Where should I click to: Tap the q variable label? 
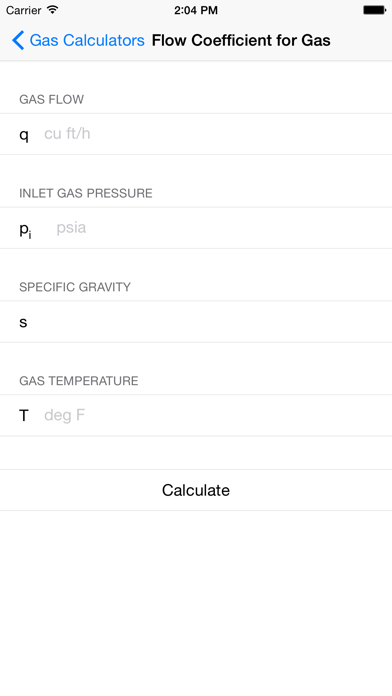pyautogui.click(x=24, y=135)
